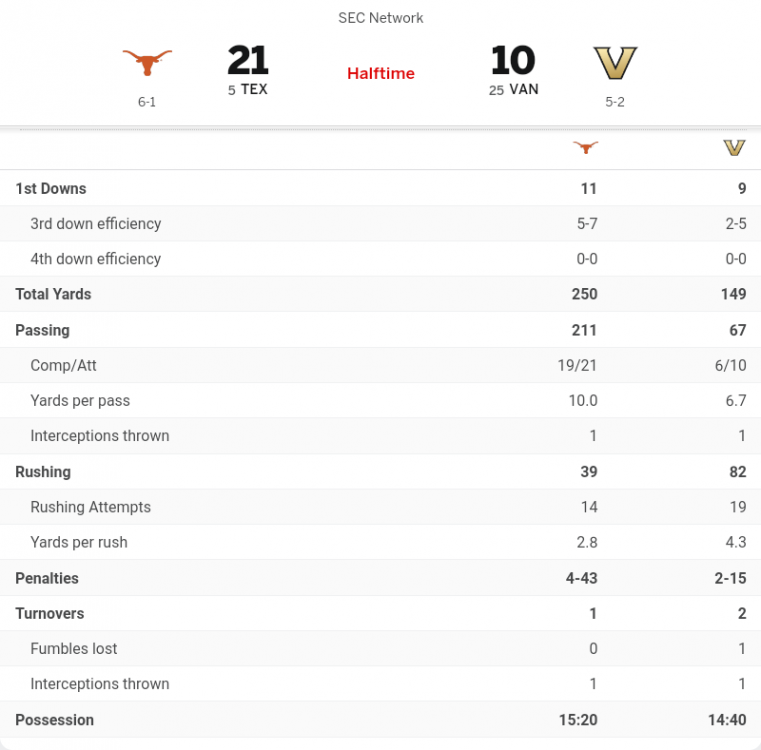Select the Possession row label

(55, 720)
